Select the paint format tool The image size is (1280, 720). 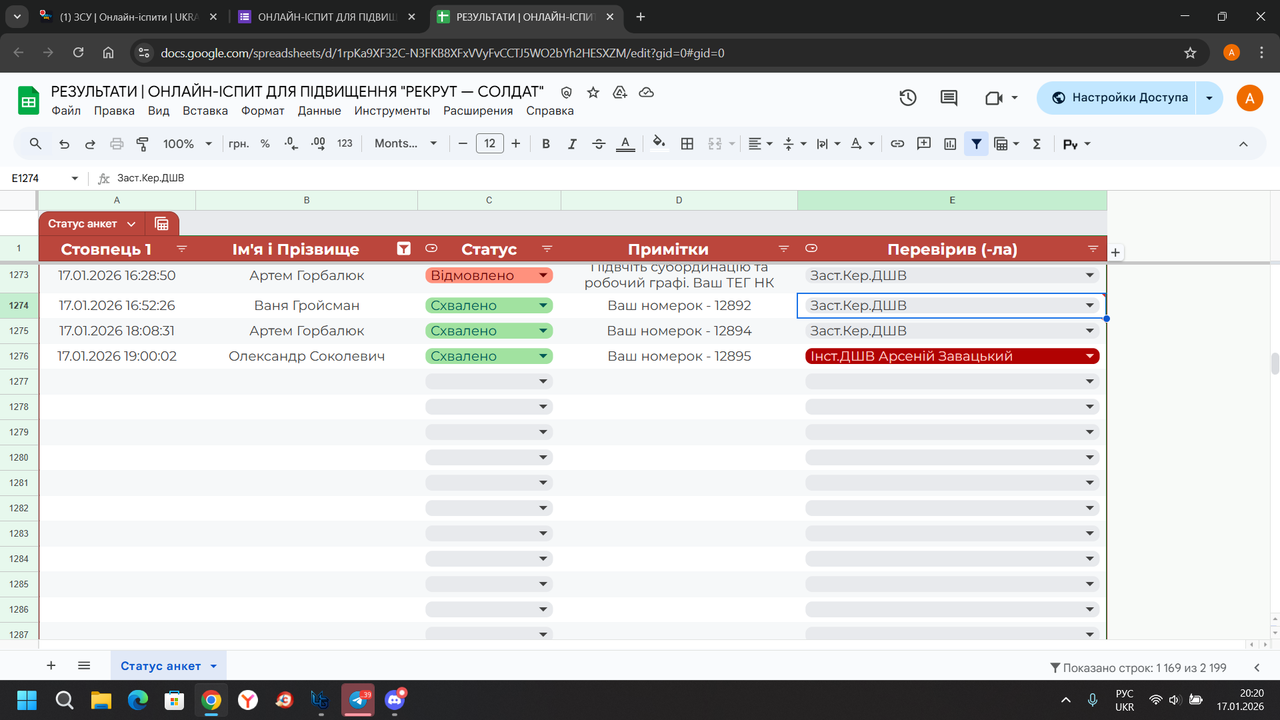tap(142, 144)
